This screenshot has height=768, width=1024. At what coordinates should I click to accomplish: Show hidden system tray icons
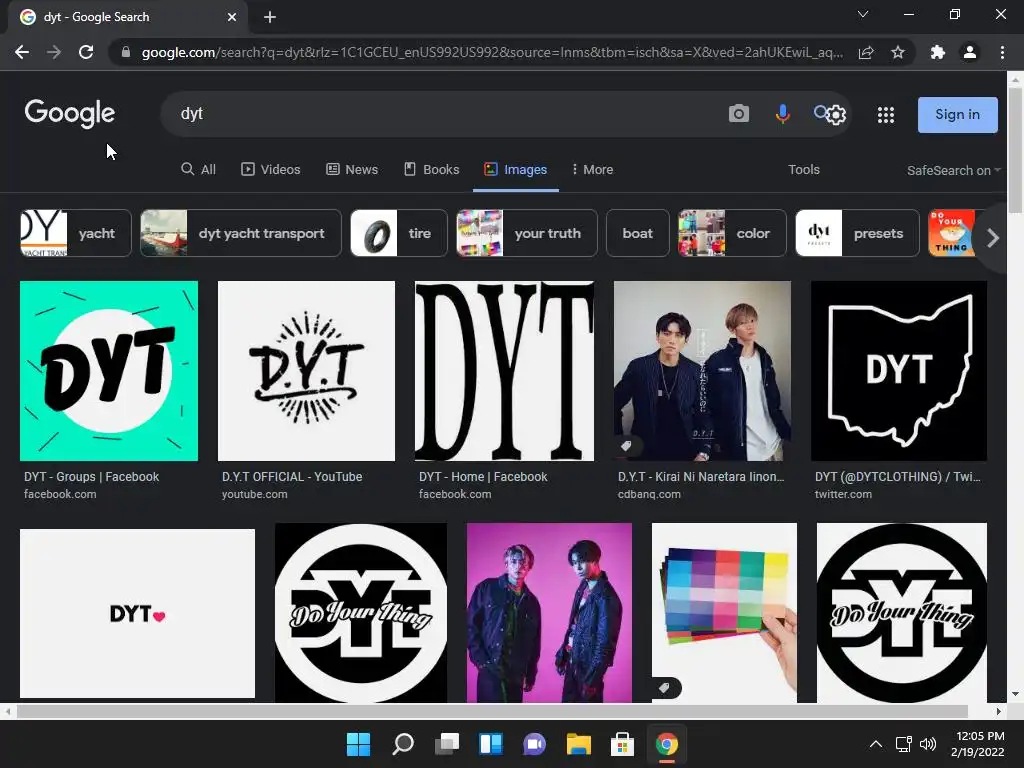(876, 744)
